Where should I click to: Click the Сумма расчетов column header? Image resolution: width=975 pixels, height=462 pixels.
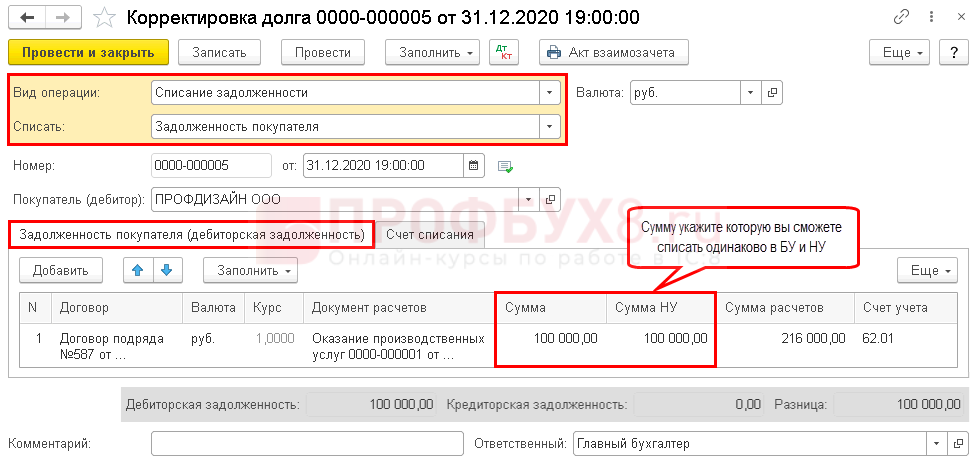785,308
